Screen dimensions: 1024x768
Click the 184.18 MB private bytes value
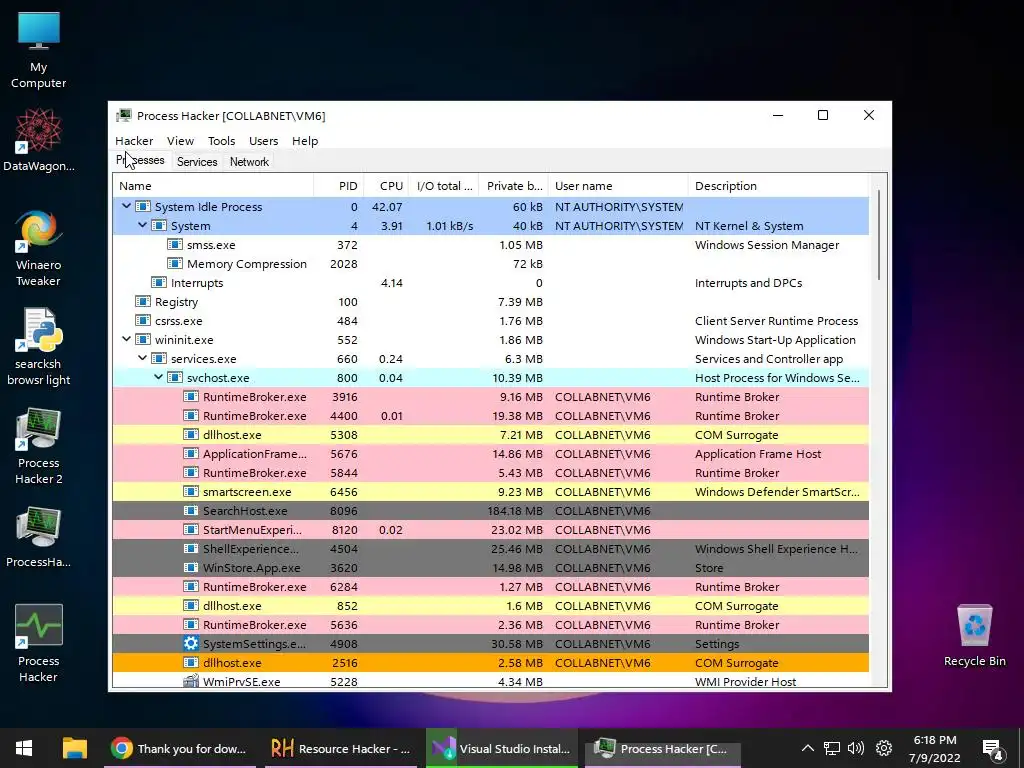[x=515, y=511]
